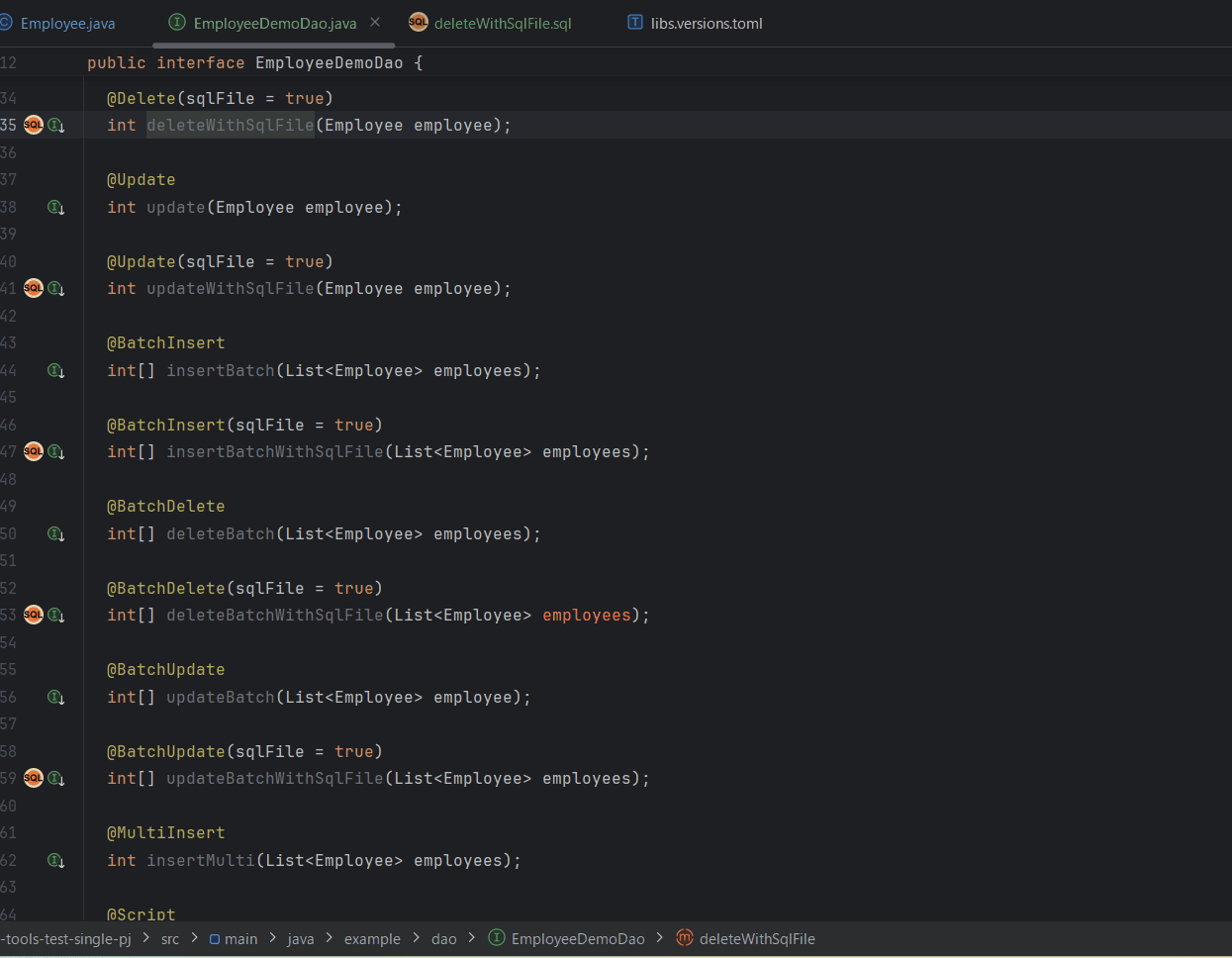Click implementation gutter icon on deleteBatchWithSqlFile line
The height and width of the screenshot is (958, 1232).
click(55, 615)
